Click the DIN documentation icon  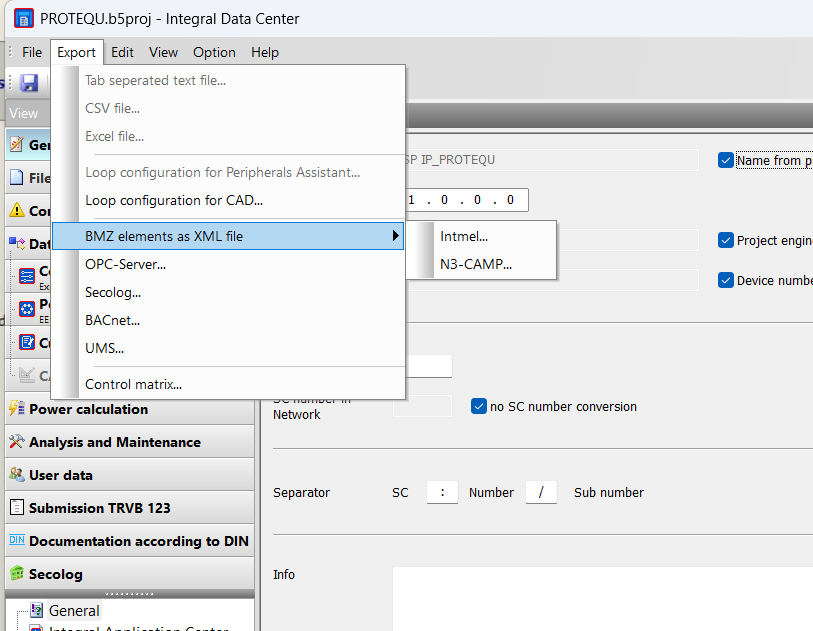[17, 540]
